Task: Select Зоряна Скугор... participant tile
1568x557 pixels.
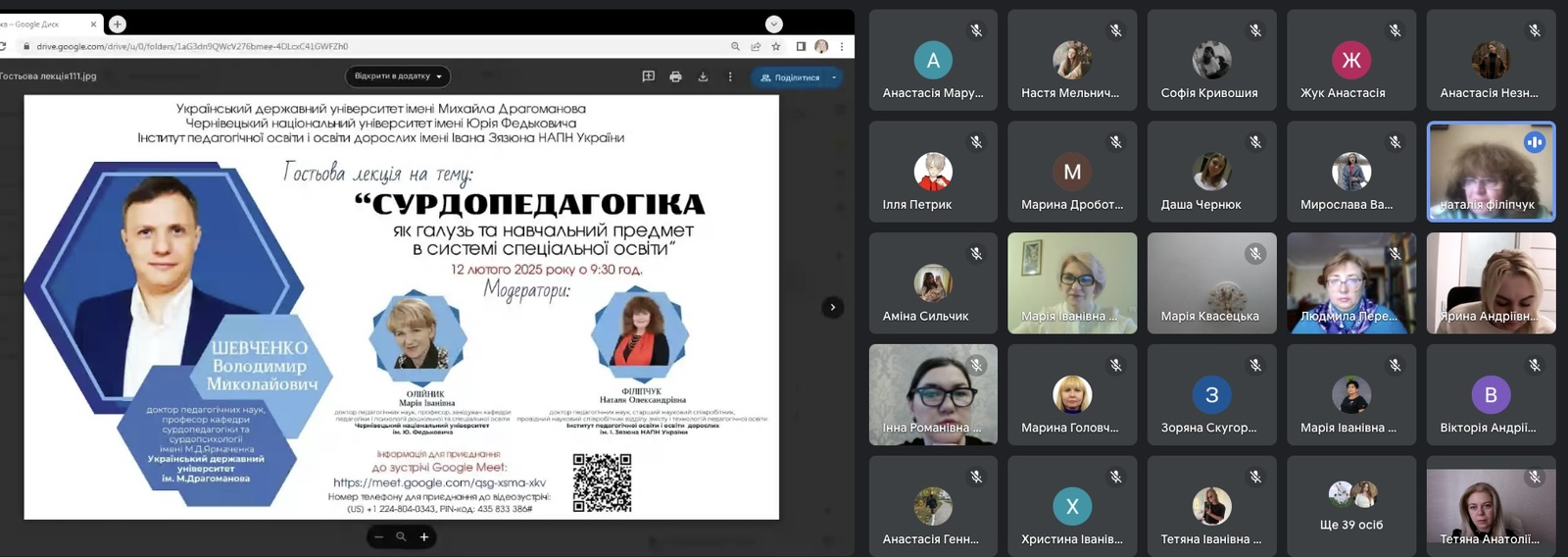Action: pos(1211,394)
